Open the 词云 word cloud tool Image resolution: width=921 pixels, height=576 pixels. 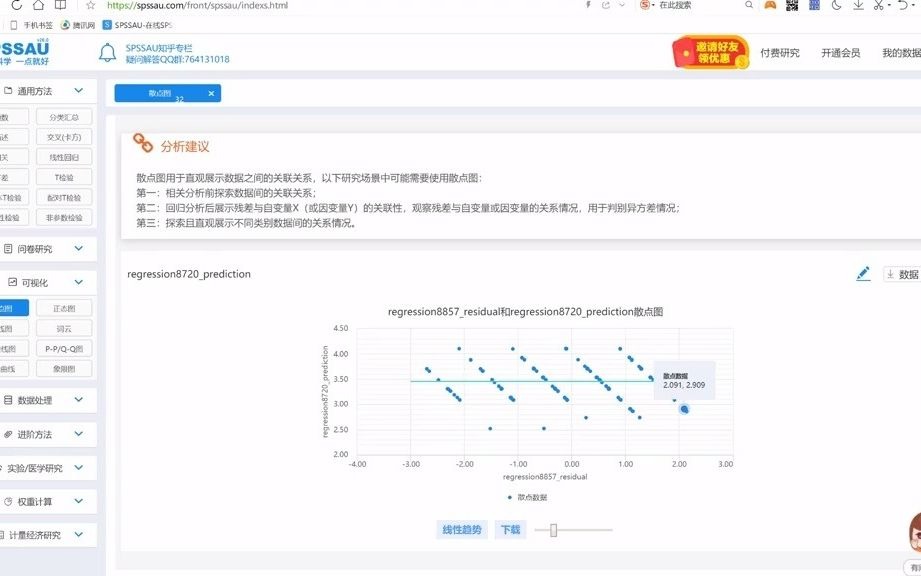64,328
